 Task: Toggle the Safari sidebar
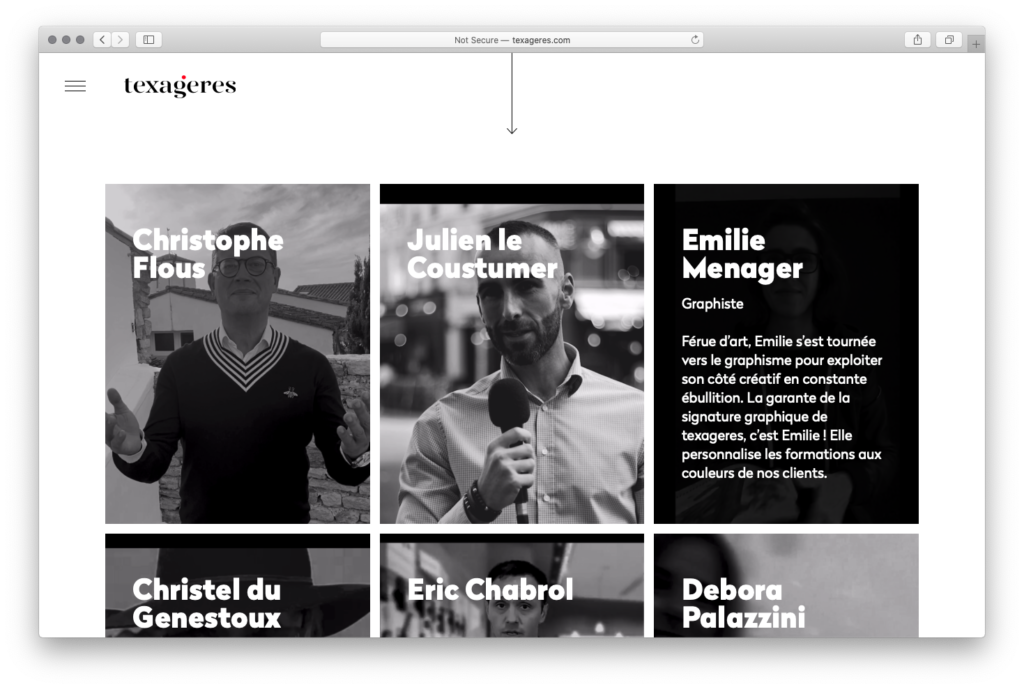(149, 40)
